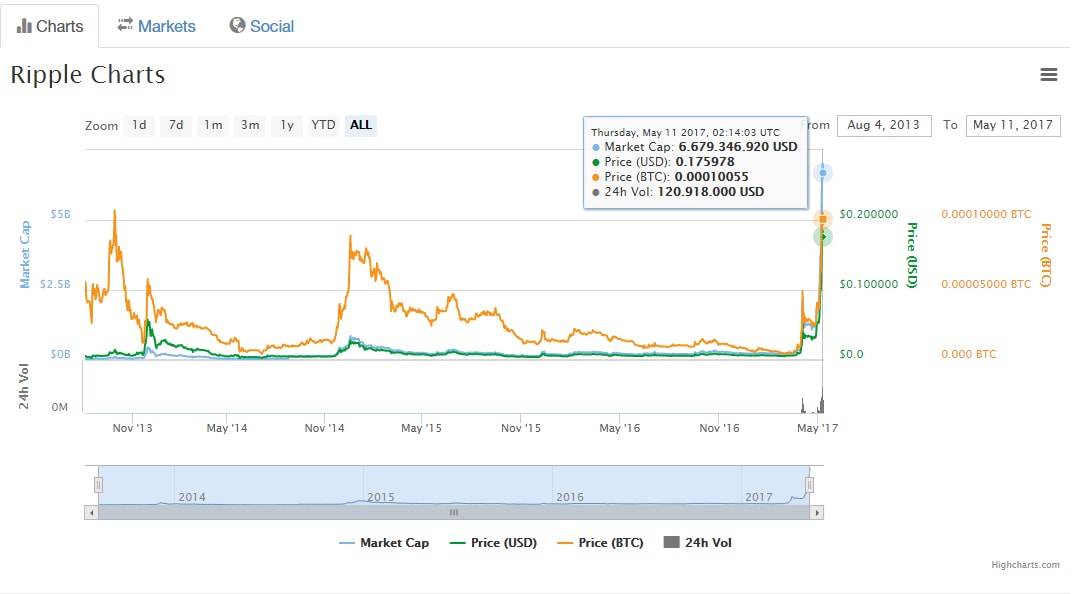Click the May '15 x-axis label
1072x594 pixels.
click(421, 428)
